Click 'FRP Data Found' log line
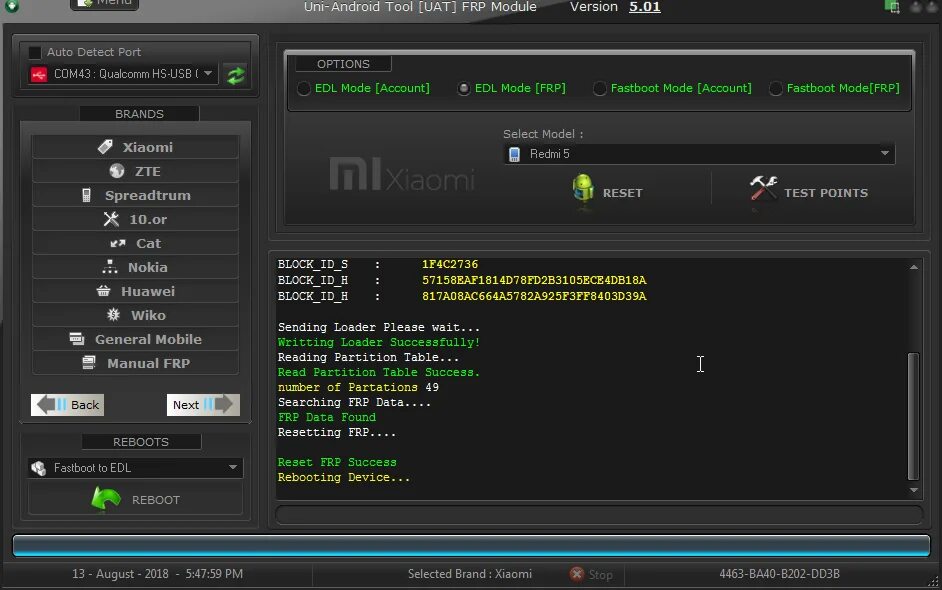 point(327,418)
